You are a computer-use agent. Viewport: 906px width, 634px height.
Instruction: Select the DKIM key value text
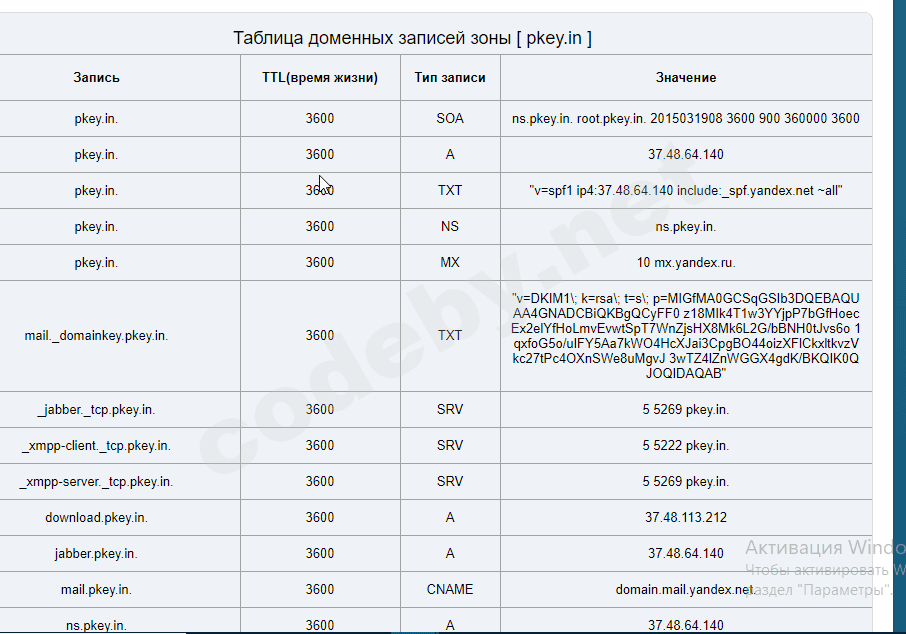coord(686,335)
